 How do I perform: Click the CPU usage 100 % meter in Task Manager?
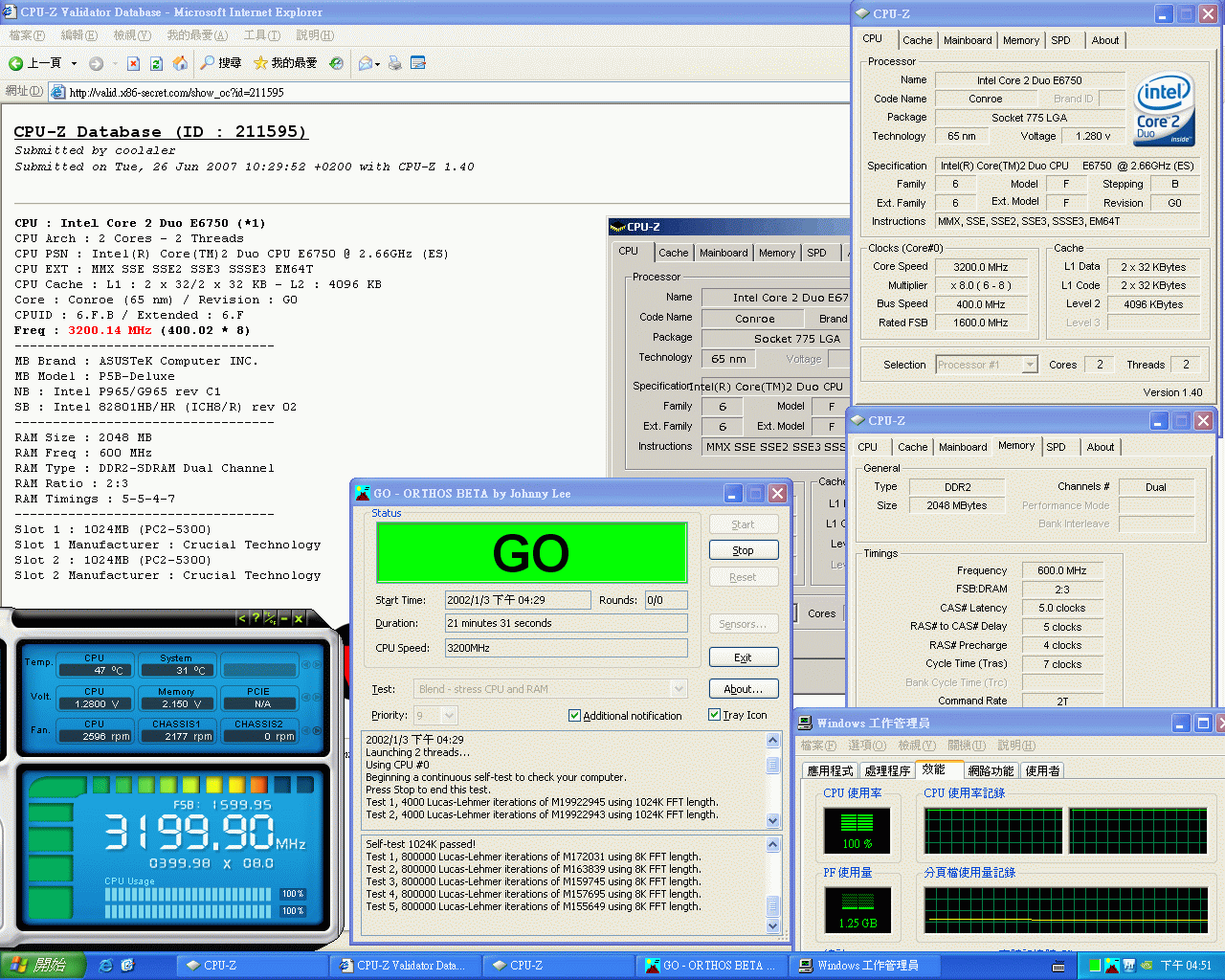pos(857,830)
